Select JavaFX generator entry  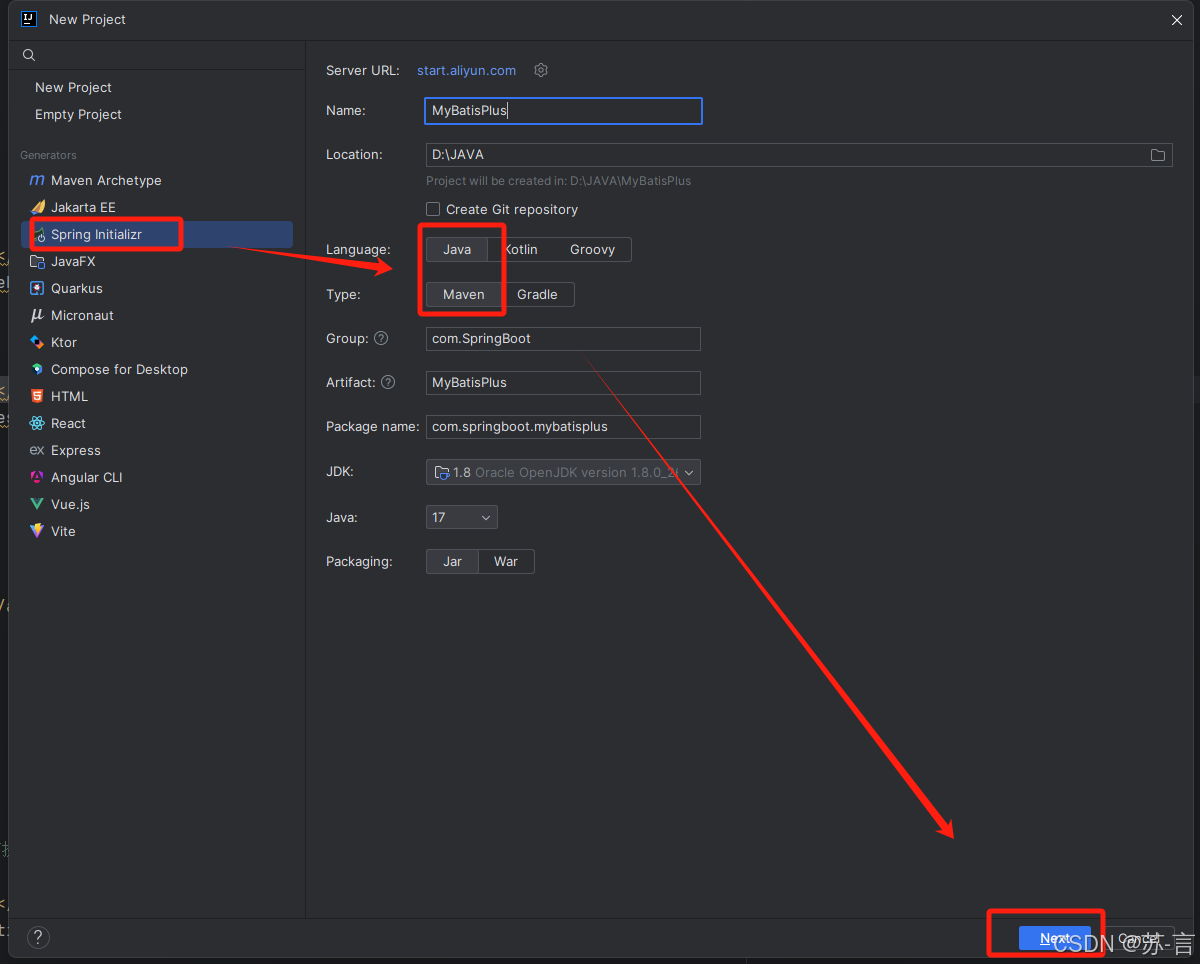(x=73, y=261)
